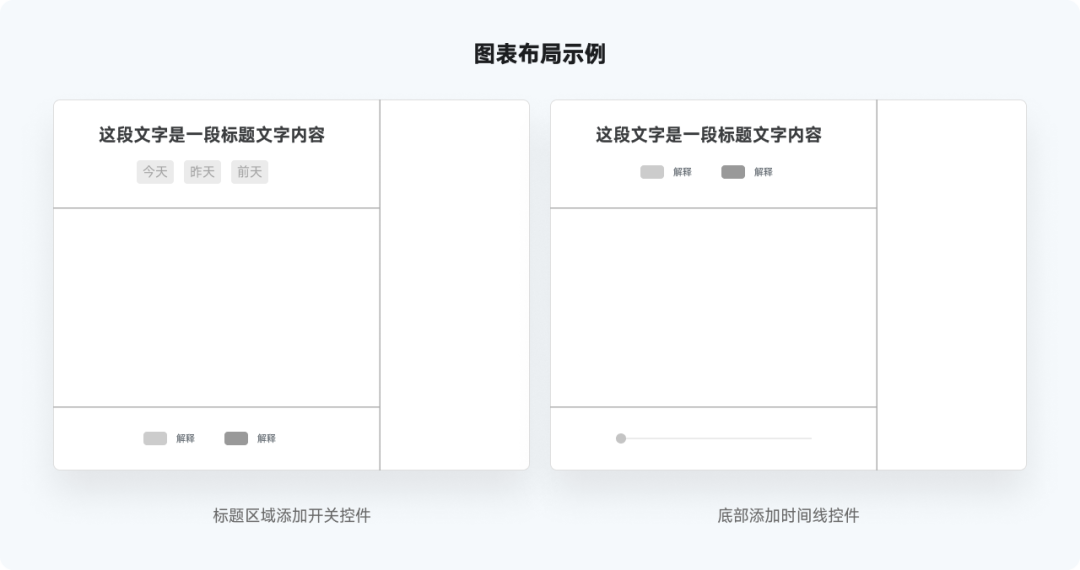The height and width of the screenshot is (570, 1080).
Task: Enable the 前天 toggle option
Action: (x=249, y=172)
